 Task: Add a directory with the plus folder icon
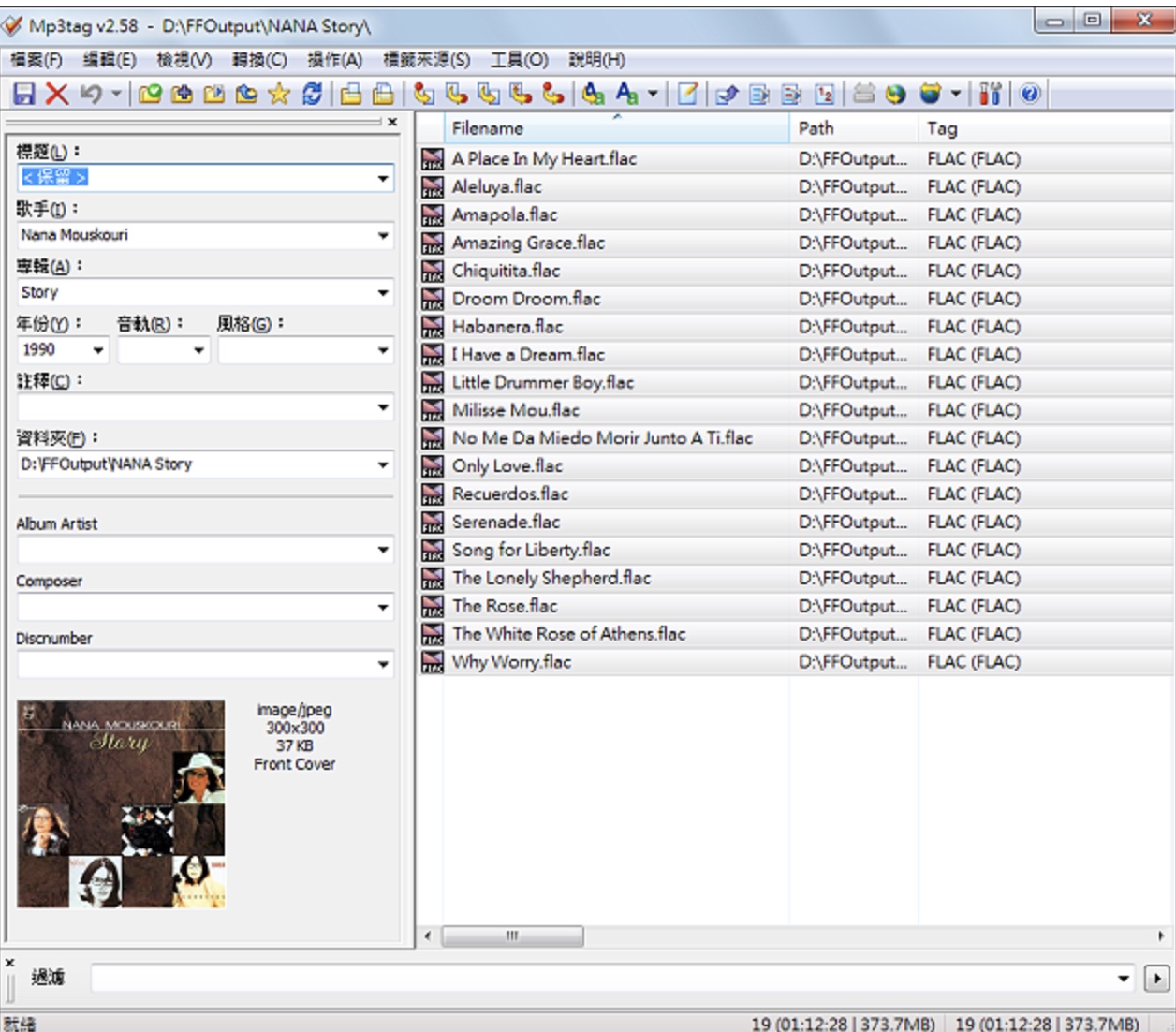click(x=183, y=94)
